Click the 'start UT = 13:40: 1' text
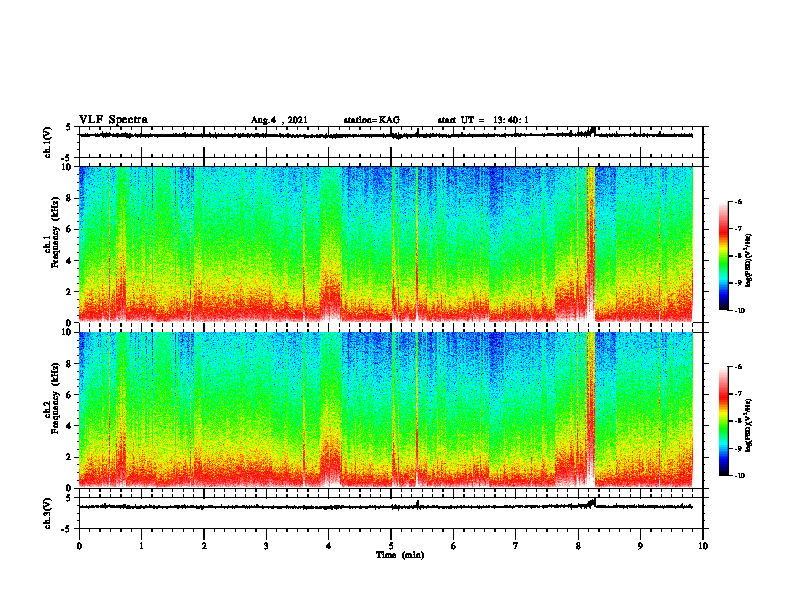Image resolution: width=792 pixels, height=612 pixels. [483, 120]
